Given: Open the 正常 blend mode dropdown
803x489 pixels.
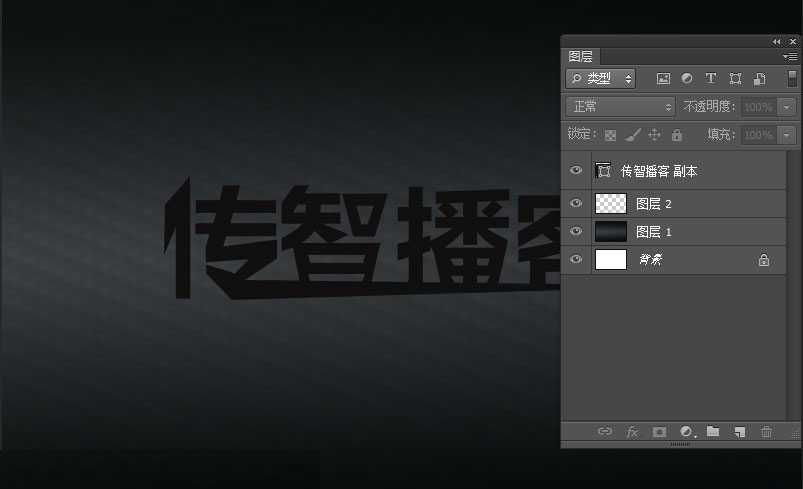Looking at the screenshot, I should coord(621,107).
